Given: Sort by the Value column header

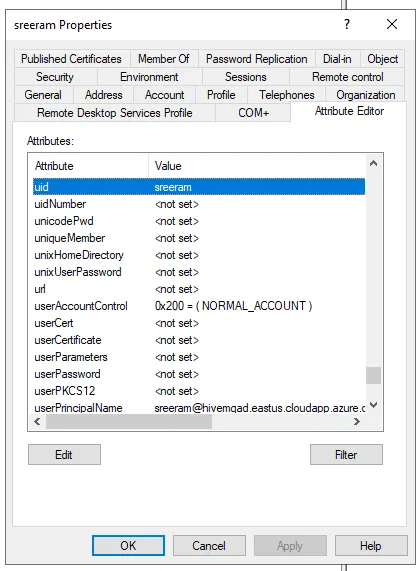Looking at the screenshot, I should (257, 166).
